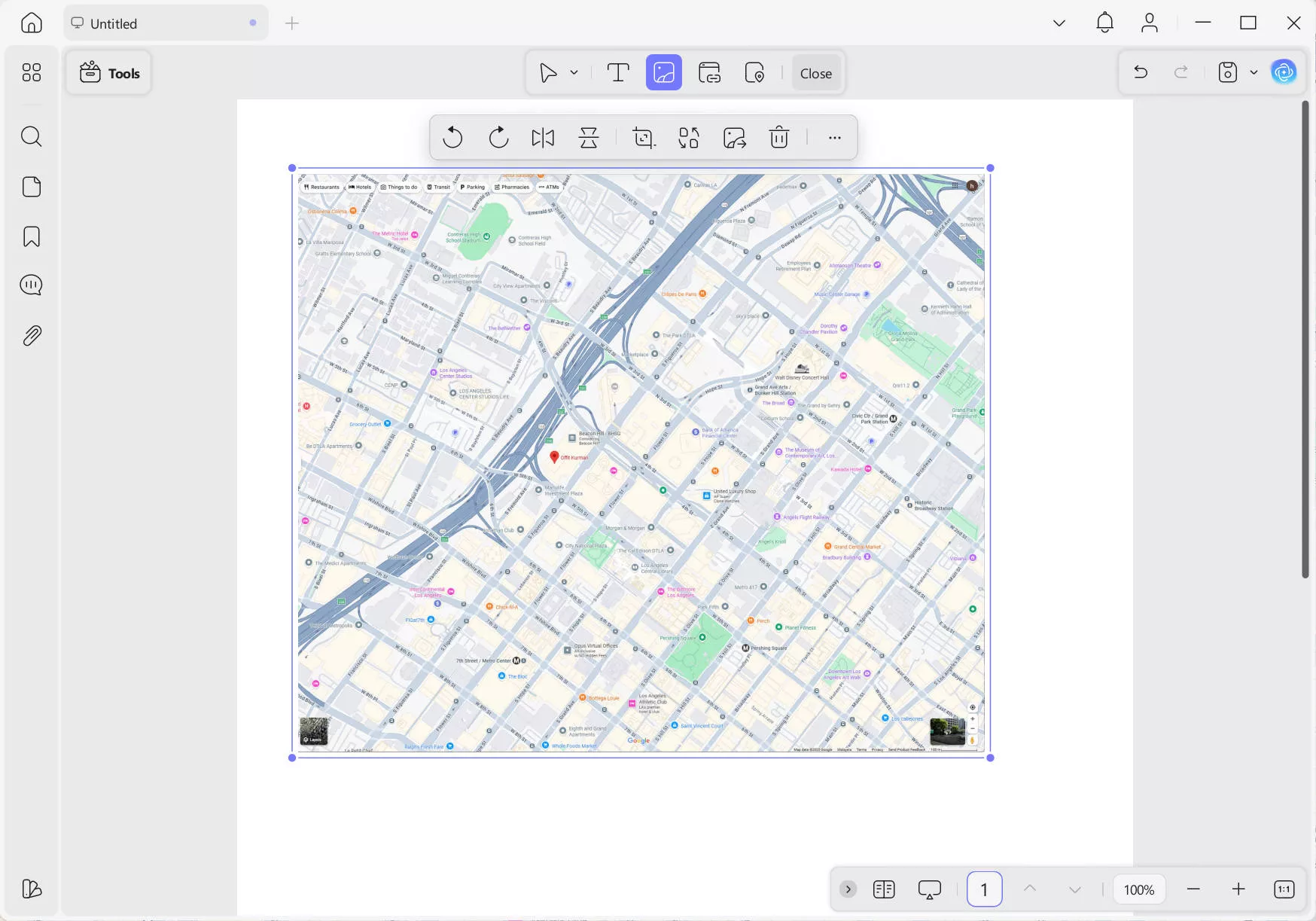Open more image options with the ellipsis
The height and width of the screenshot is (921, 1316).
click(x=834, y=137)
